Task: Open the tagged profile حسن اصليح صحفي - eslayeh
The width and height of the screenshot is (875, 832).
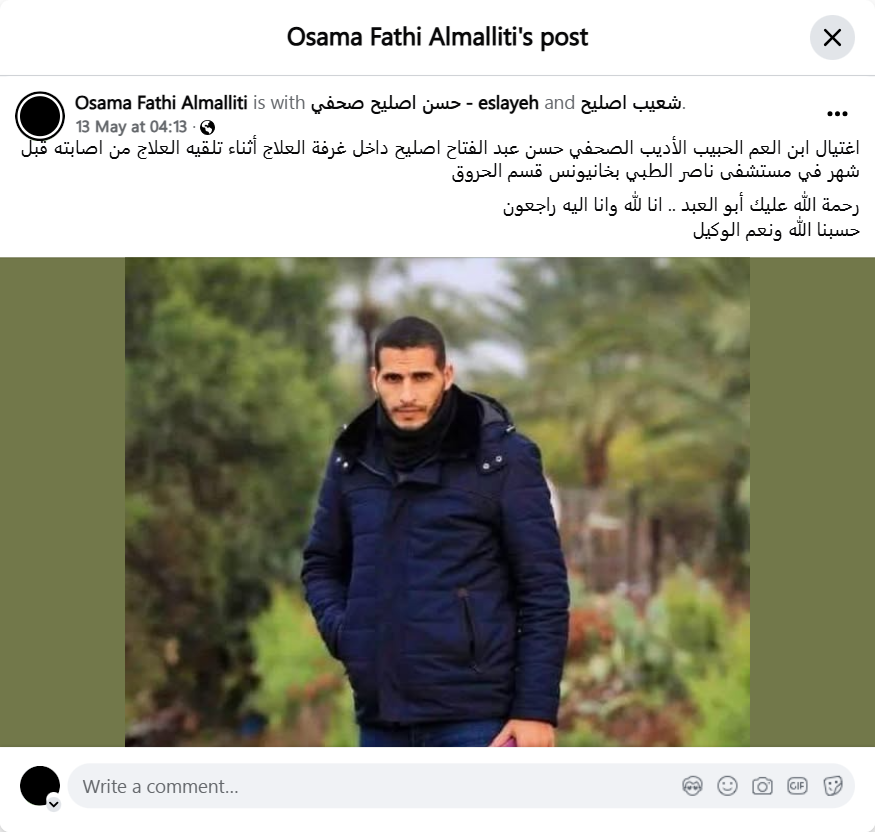Action: coord(424,103)
